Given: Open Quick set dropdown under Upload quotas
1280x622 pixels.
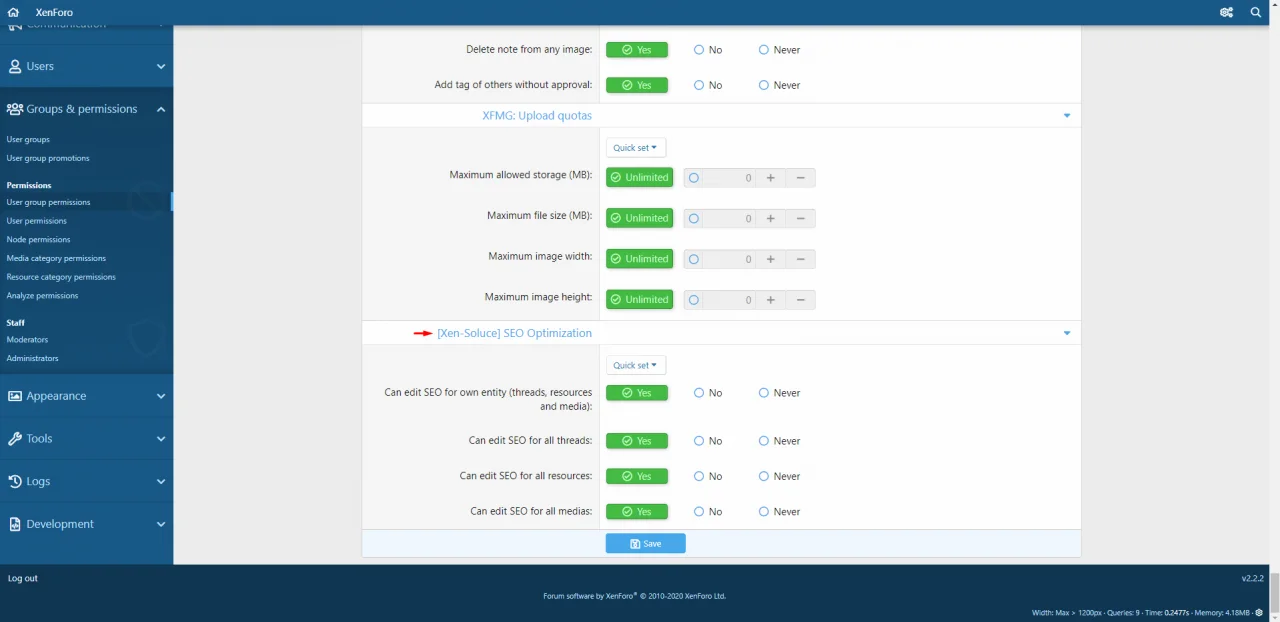Looking at the screenshot, I should pos(635,148).
